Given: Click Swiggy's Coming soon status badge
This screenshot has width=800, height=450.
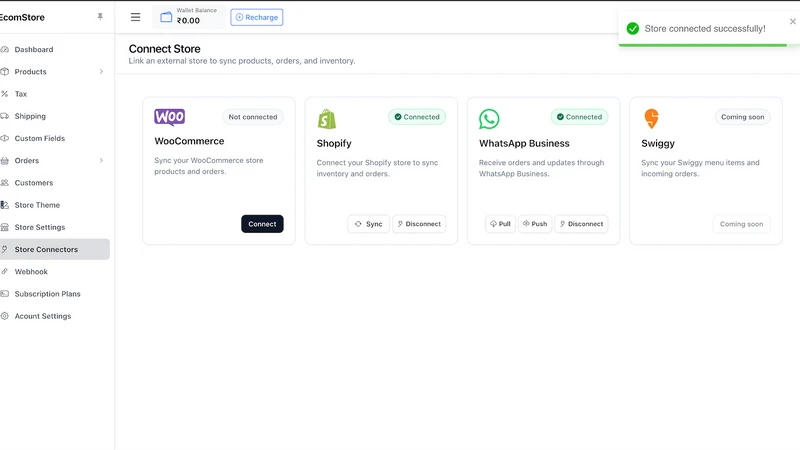Looking at the screenshot, I should point(742,117).
